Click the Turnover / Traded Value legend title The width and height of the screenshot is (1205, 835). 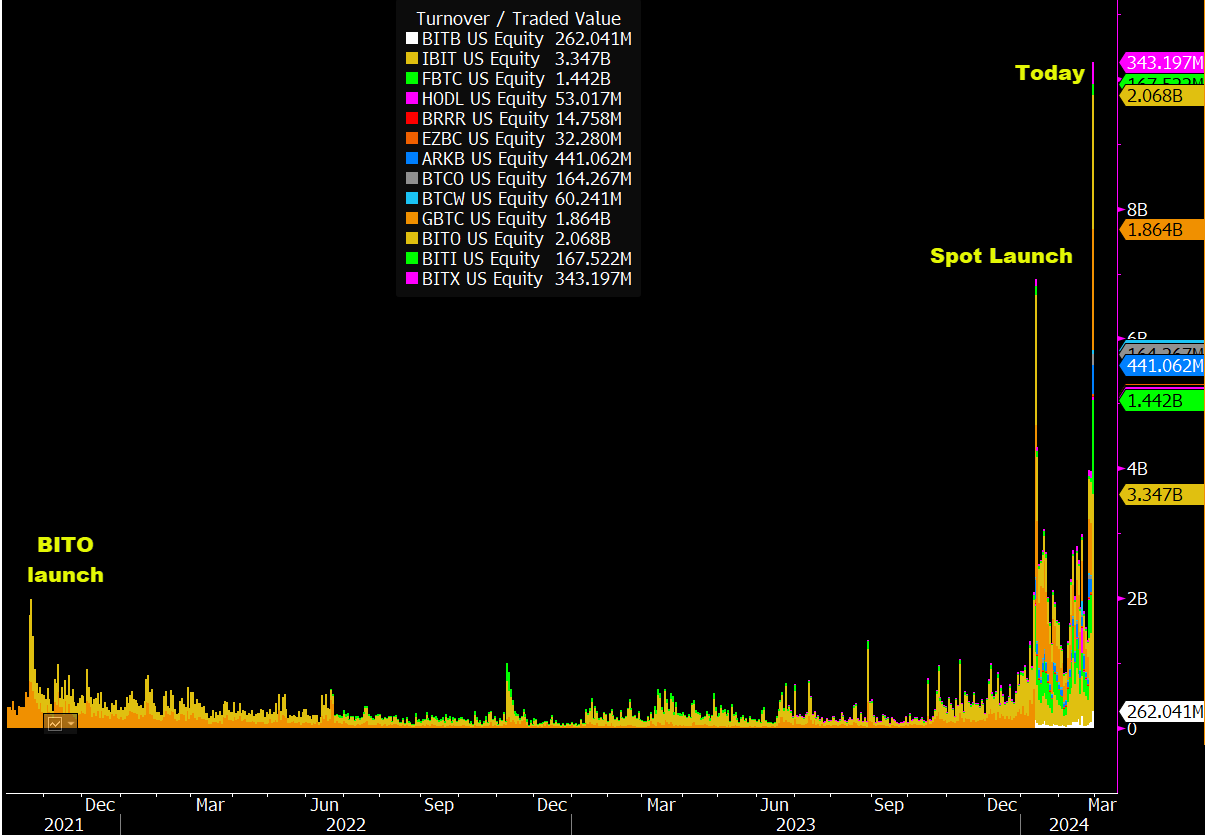pyautogui.click(x=518, y=18)
